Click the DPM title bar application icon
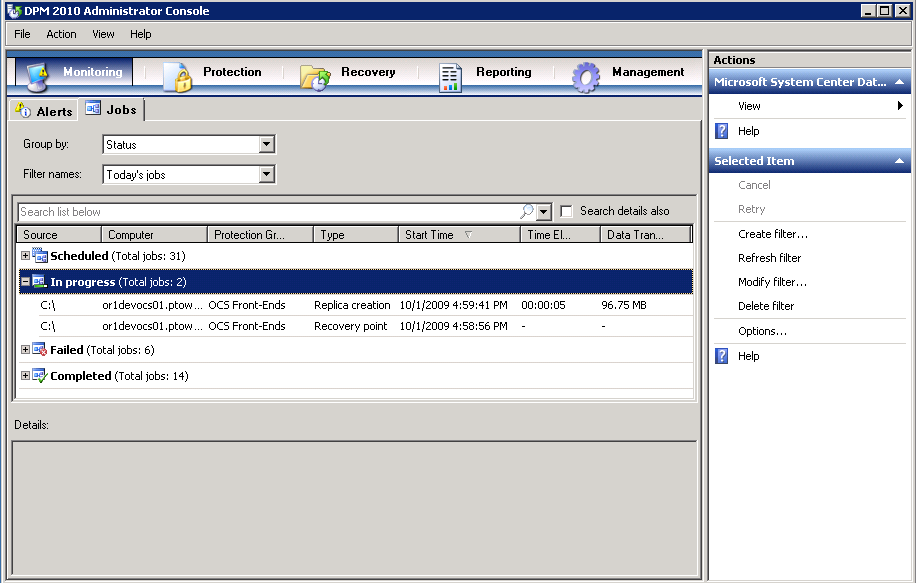Viewport: 916px width, 583px height. [x=13, y=11]
